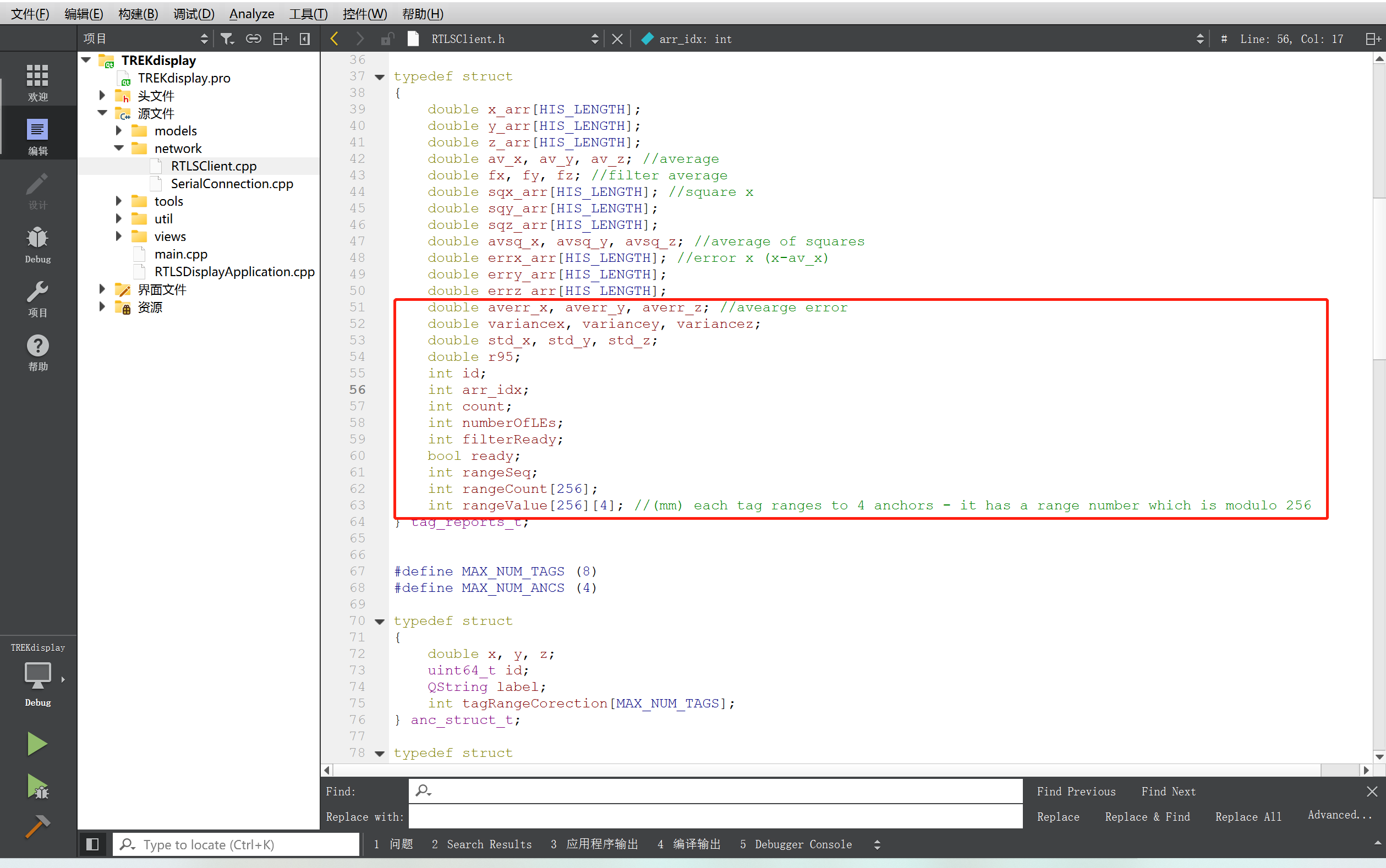Open the Welcome (欢迎) mode
The image size is (1386, 868).
tap(37, 82)
